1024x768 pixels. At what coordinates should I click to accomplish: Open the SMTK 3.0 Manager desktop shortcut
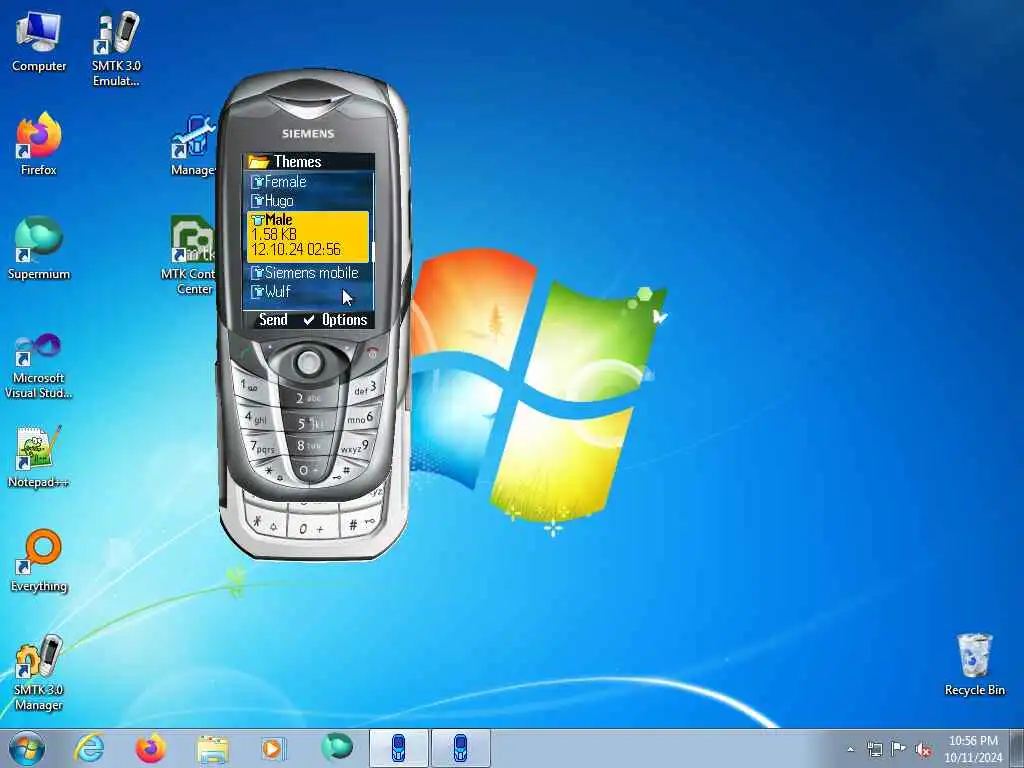click(x=39, y=673)
